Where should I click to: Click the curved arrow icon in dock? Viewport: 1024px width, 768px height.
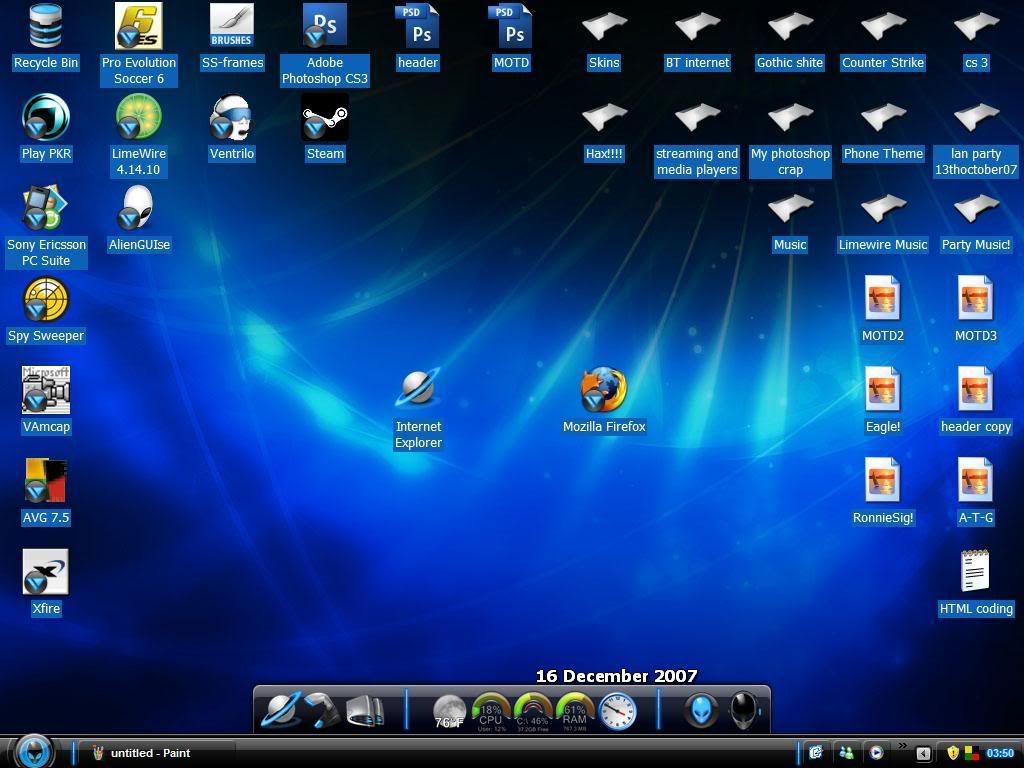coord(323,711)
